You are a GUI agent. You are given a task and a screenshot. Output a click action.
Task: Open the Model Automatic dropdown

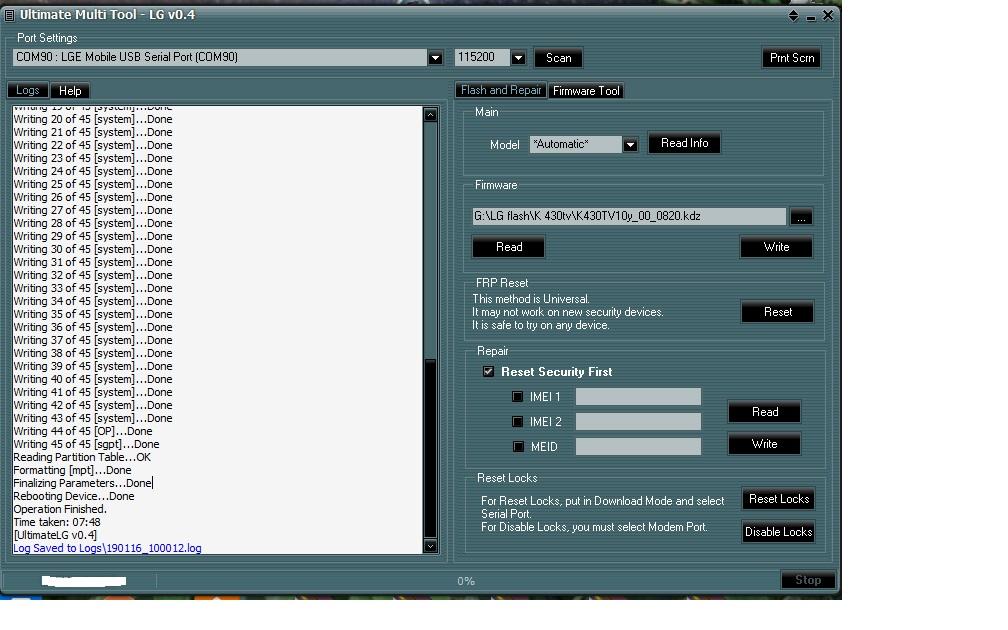630,145
